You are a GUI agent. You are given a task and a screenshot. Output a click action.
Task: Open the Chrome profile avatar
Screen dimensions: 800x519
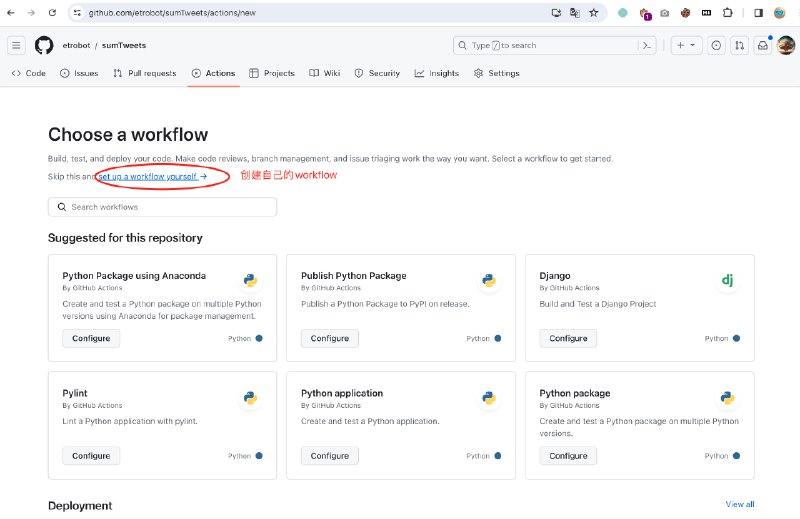(x=780, y=13)
